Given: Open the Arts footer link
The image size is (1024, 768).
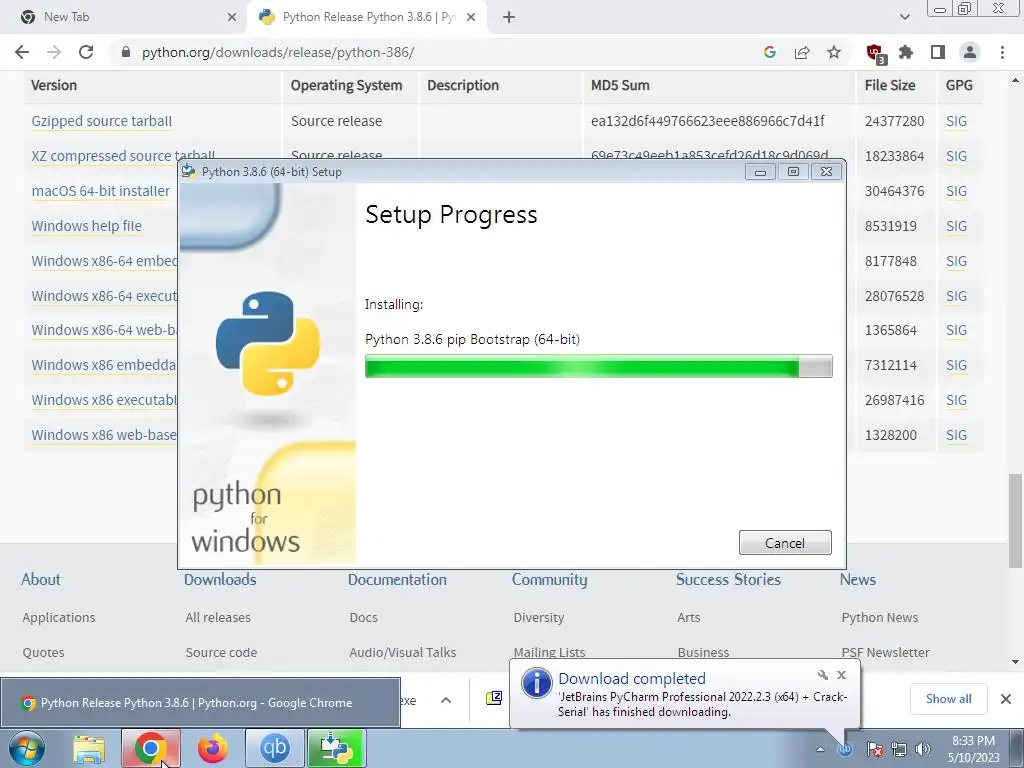Looking at the screenshot, I should (688, 617).
